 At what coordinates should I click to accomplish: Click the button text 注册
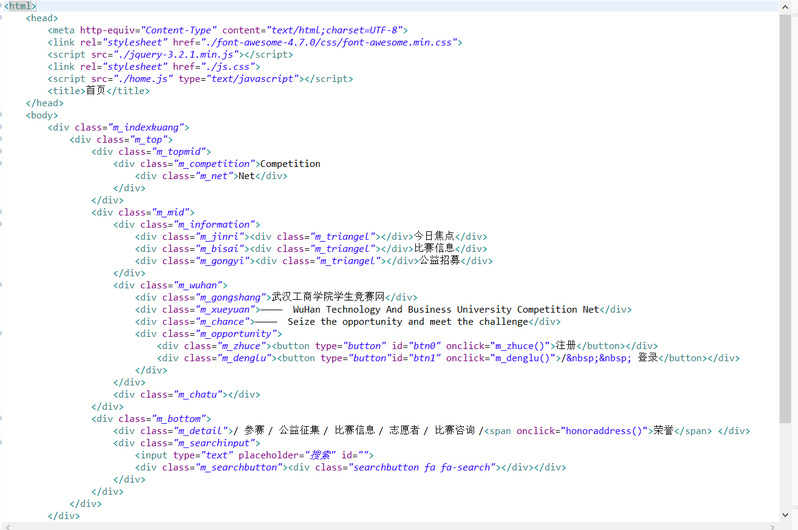566,346
